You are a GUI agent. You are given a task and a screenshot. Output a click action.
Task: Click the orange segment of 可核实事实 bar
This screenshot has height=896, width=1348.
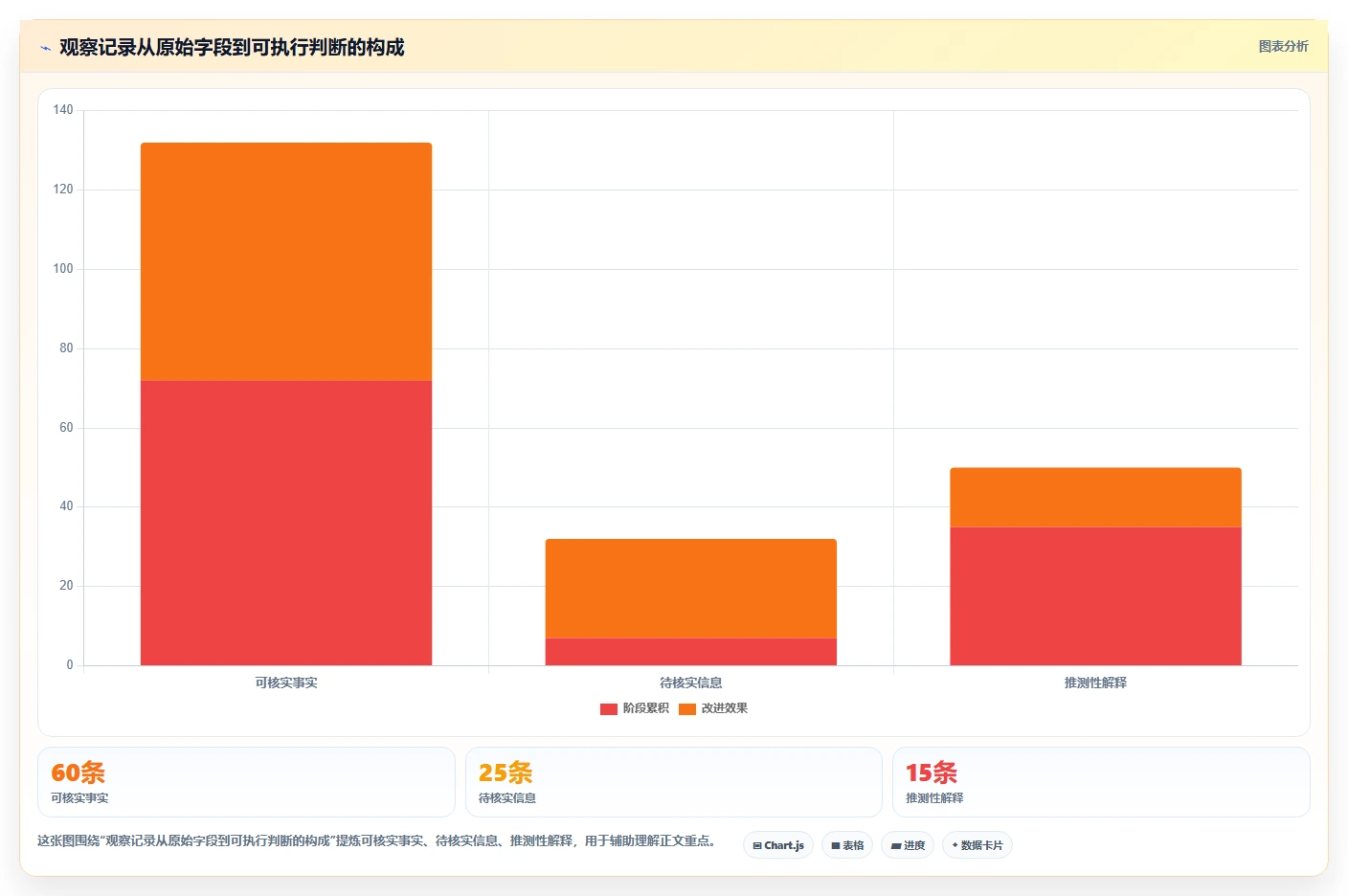286,261
